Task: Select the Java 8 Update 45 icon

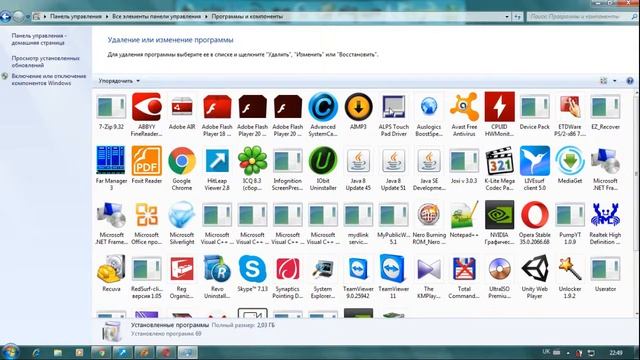Action: pyautogui.click(x=358, y=160)
